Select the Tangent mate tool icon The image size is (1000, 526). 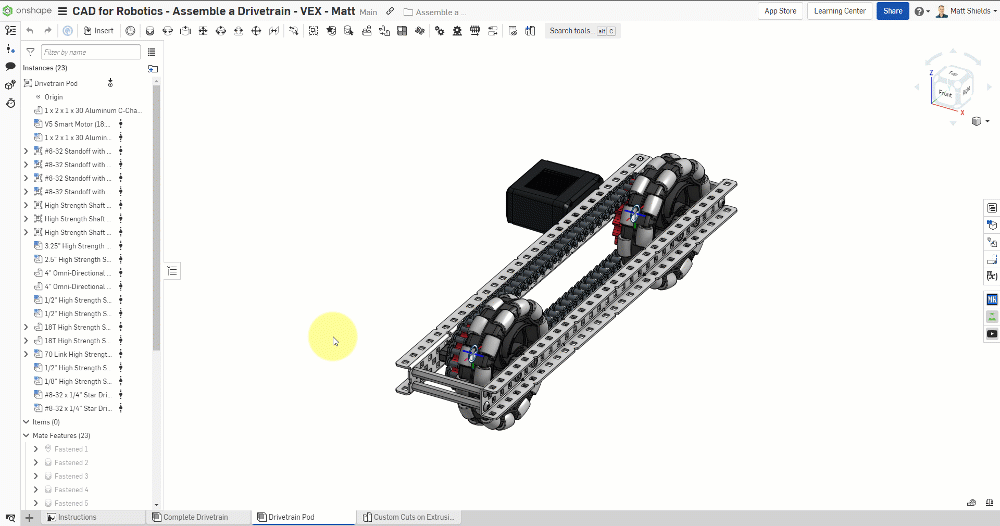pyautogui.click(x=294, y=31)
